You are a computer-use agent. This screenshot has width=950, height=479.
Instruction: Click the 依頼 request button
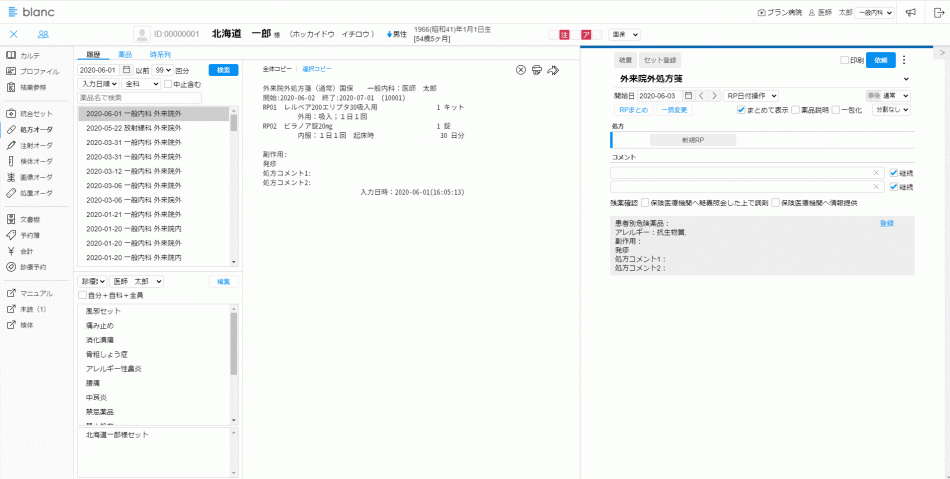[881, 60]
